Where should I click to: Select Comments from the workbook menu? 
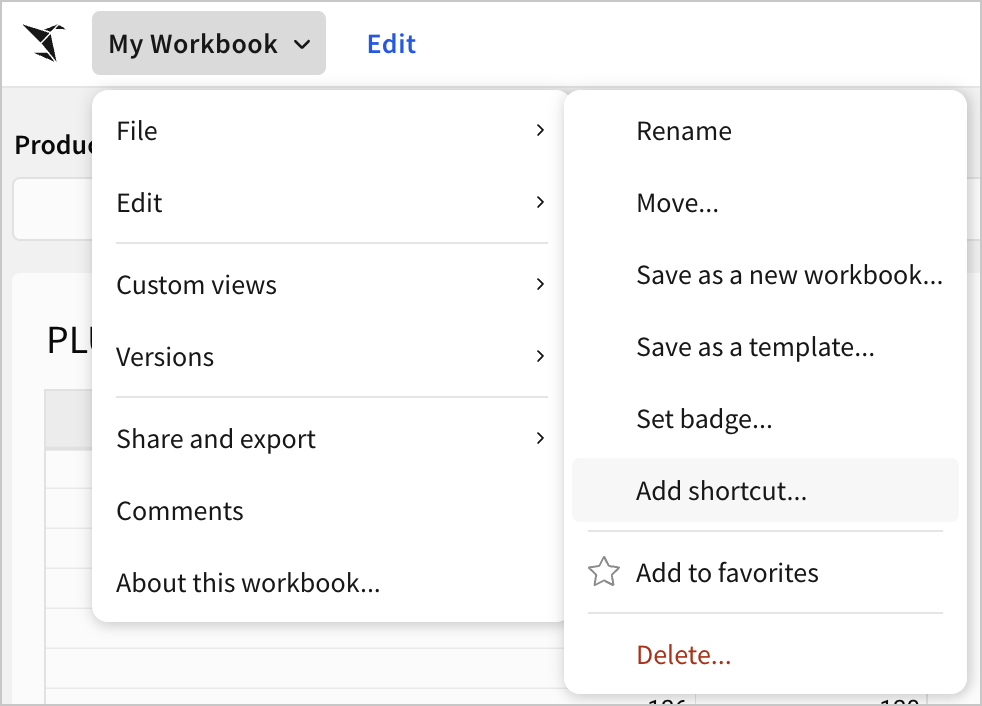(x=180, y=511)
